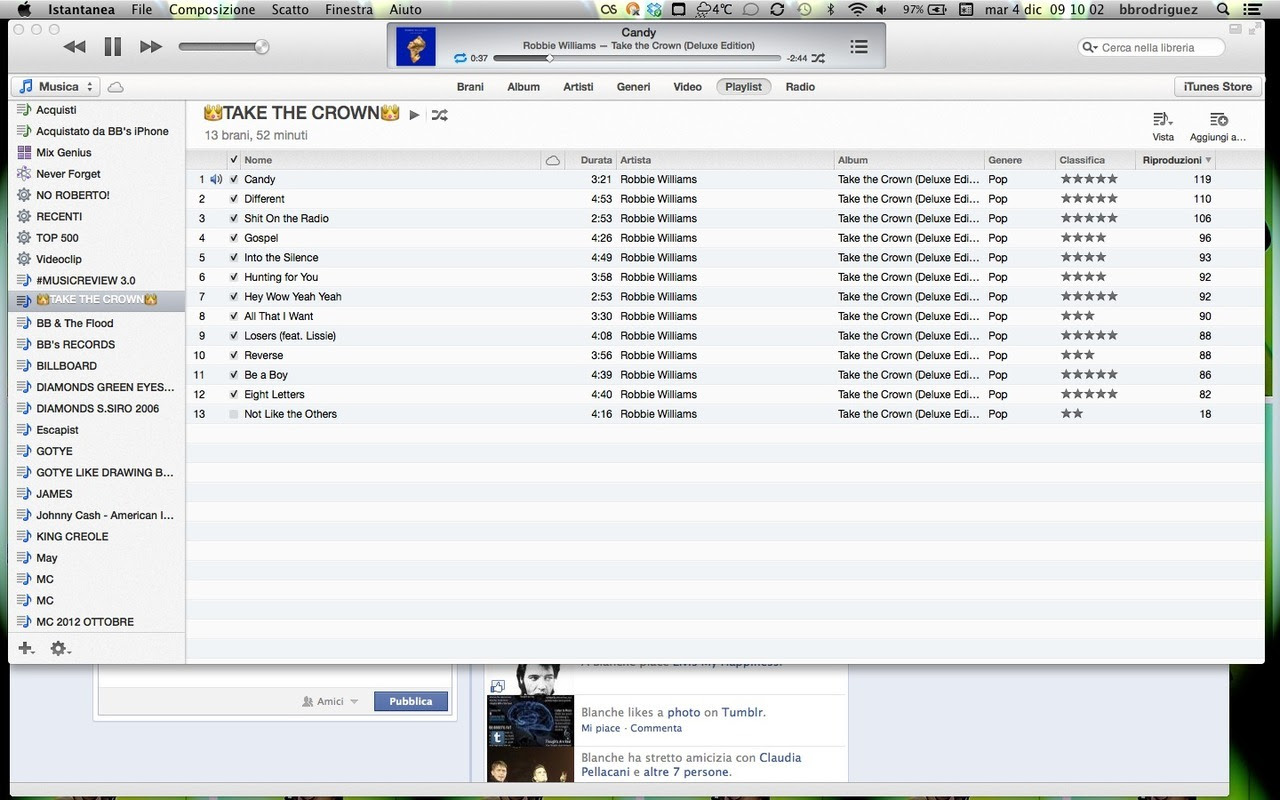The image size is (1280, 800).
Task: Switch to the Video tab
Action: pyautogui.click(x=687, y=87)
